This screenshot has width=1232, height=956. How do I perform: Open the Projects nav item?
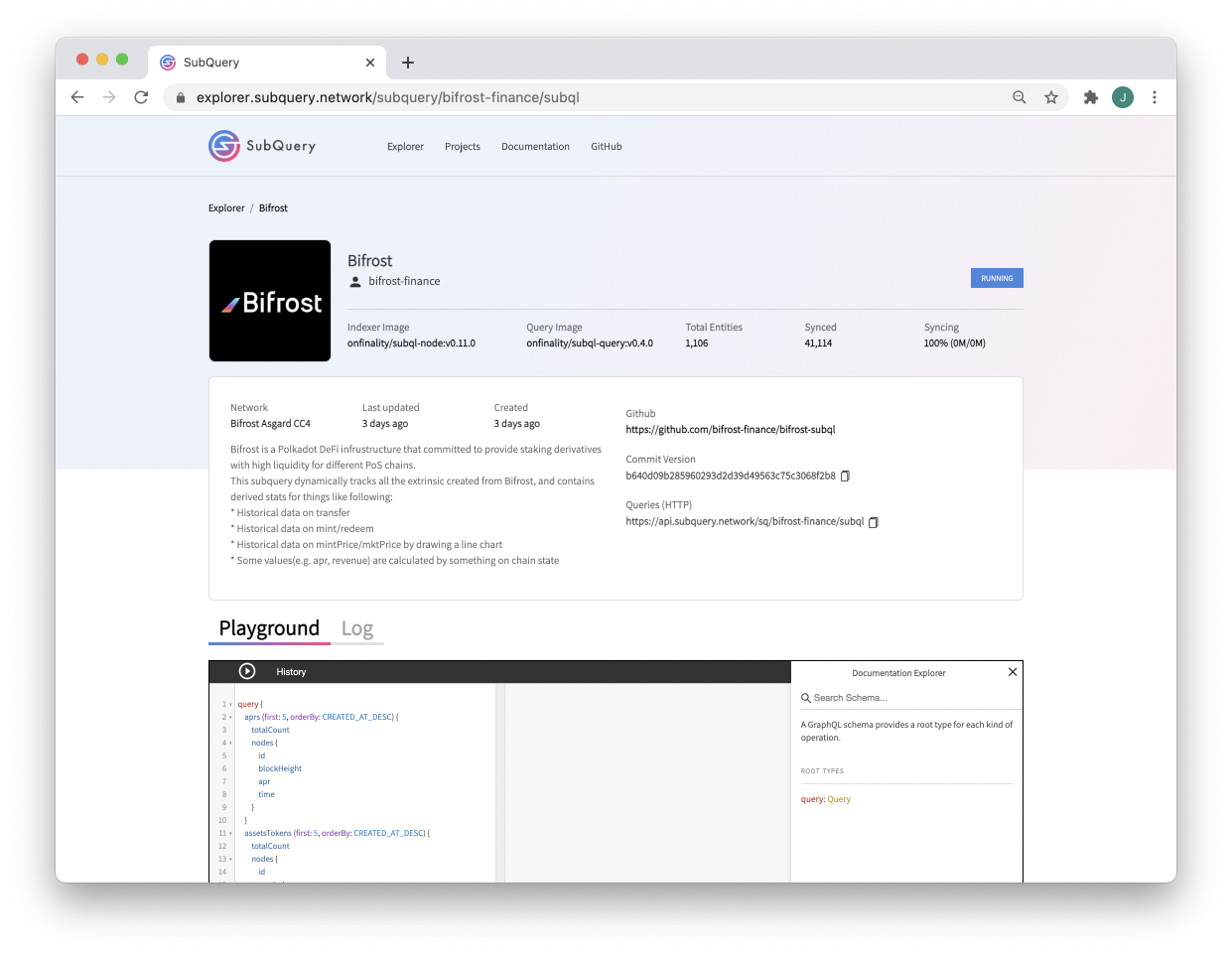(463, 147)
